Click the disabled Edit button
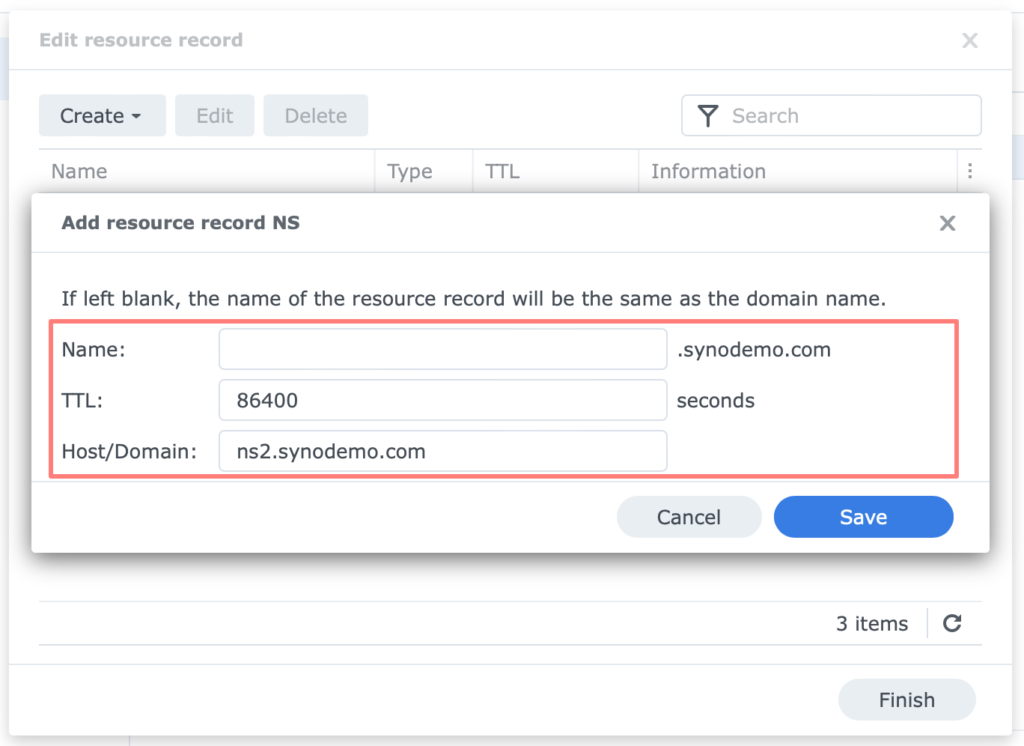 click(x=214, y=115)
